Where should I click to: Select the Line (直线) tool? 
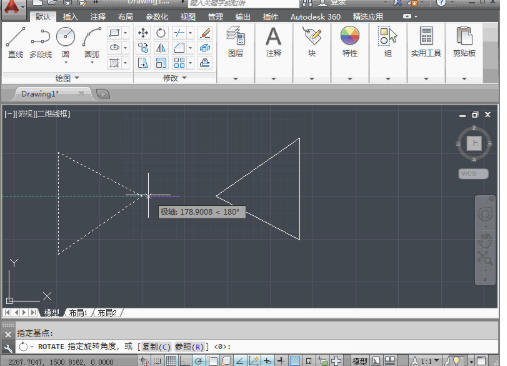[15, 42]
